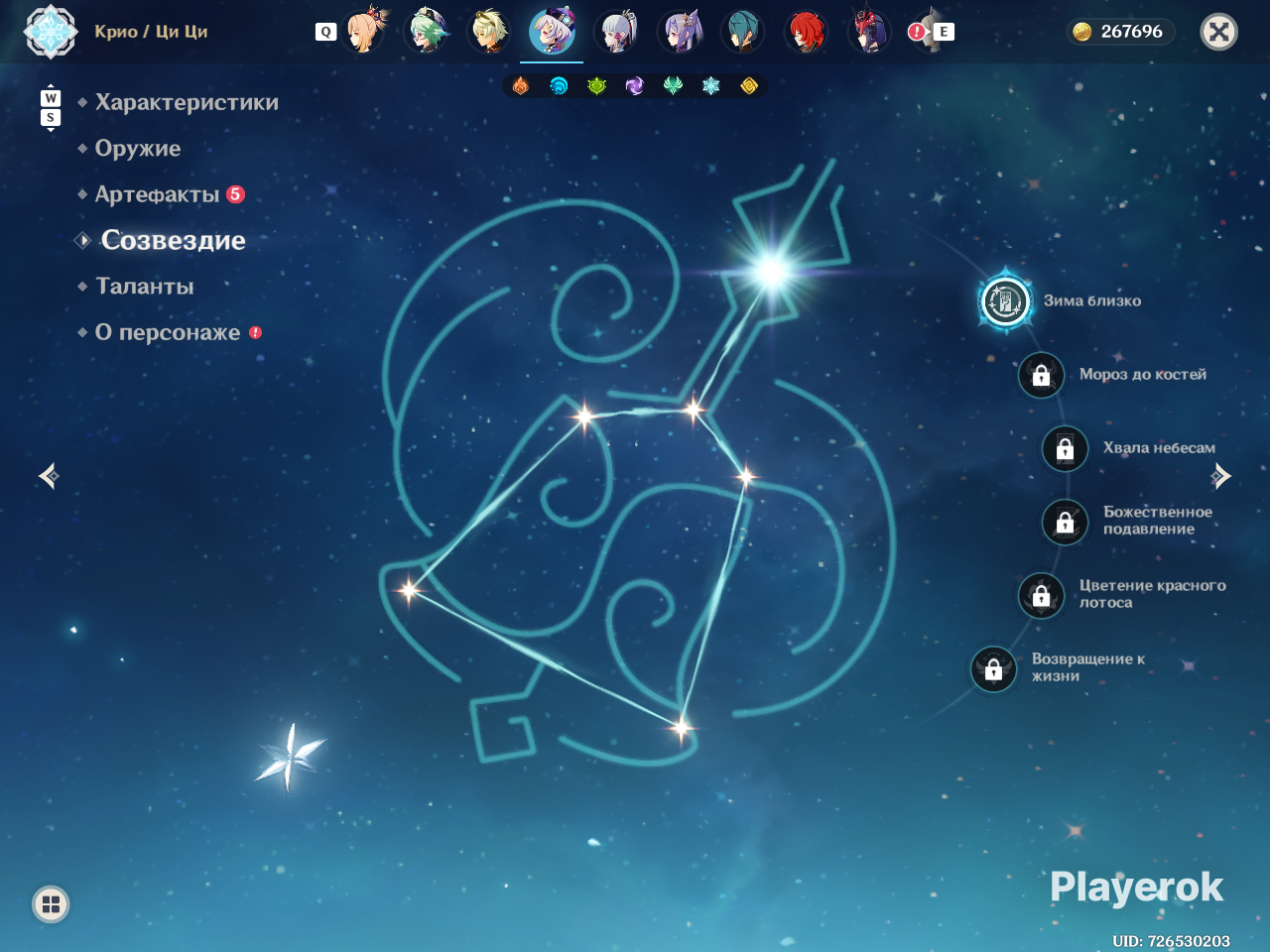Open the locked Цветение красного лотоса constellation
Screen dimensions: 1270x952
(1041, 595)
